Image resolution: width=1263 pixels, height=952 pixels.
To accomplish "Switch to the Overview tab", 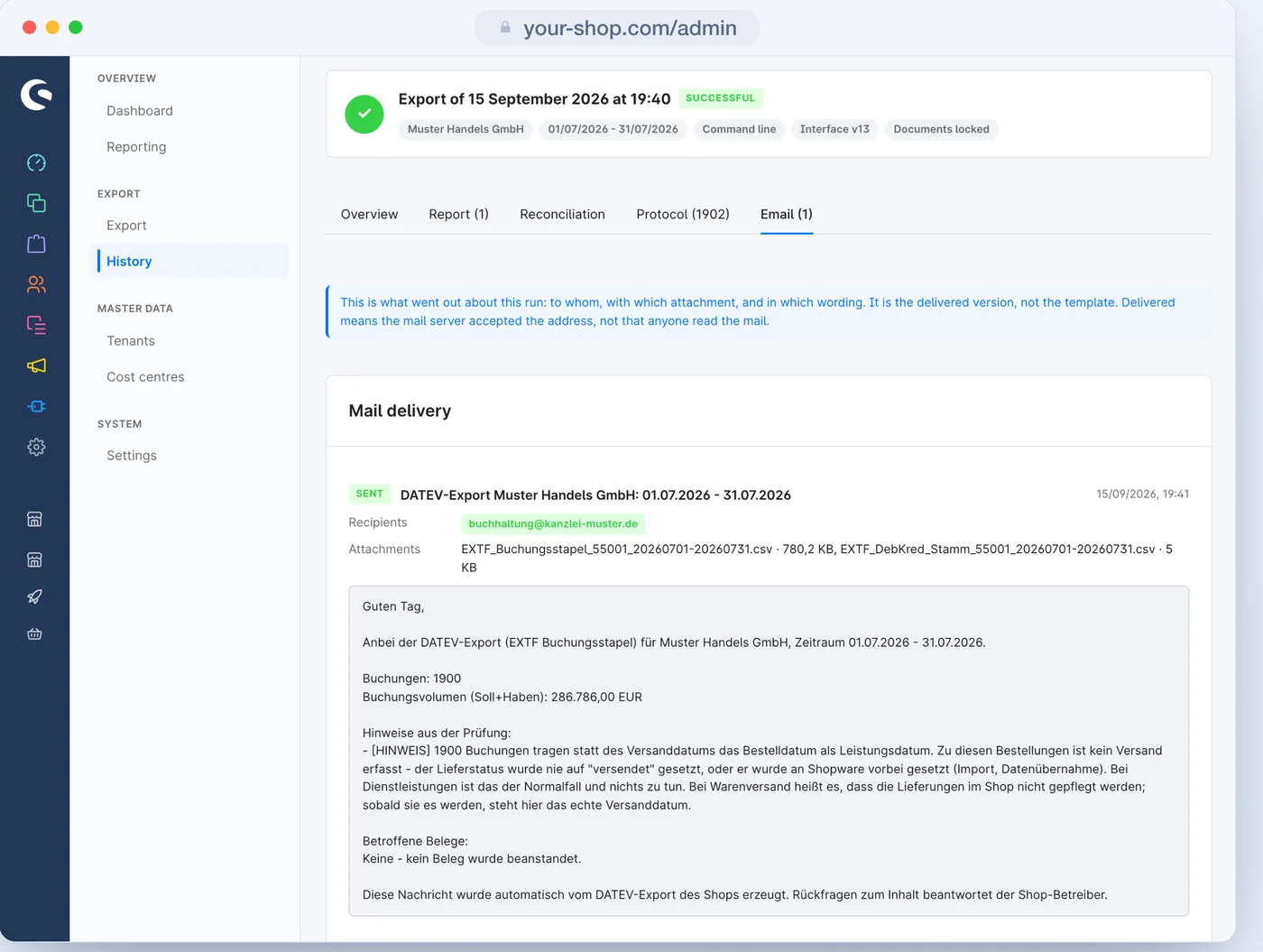I will (369, 214).
